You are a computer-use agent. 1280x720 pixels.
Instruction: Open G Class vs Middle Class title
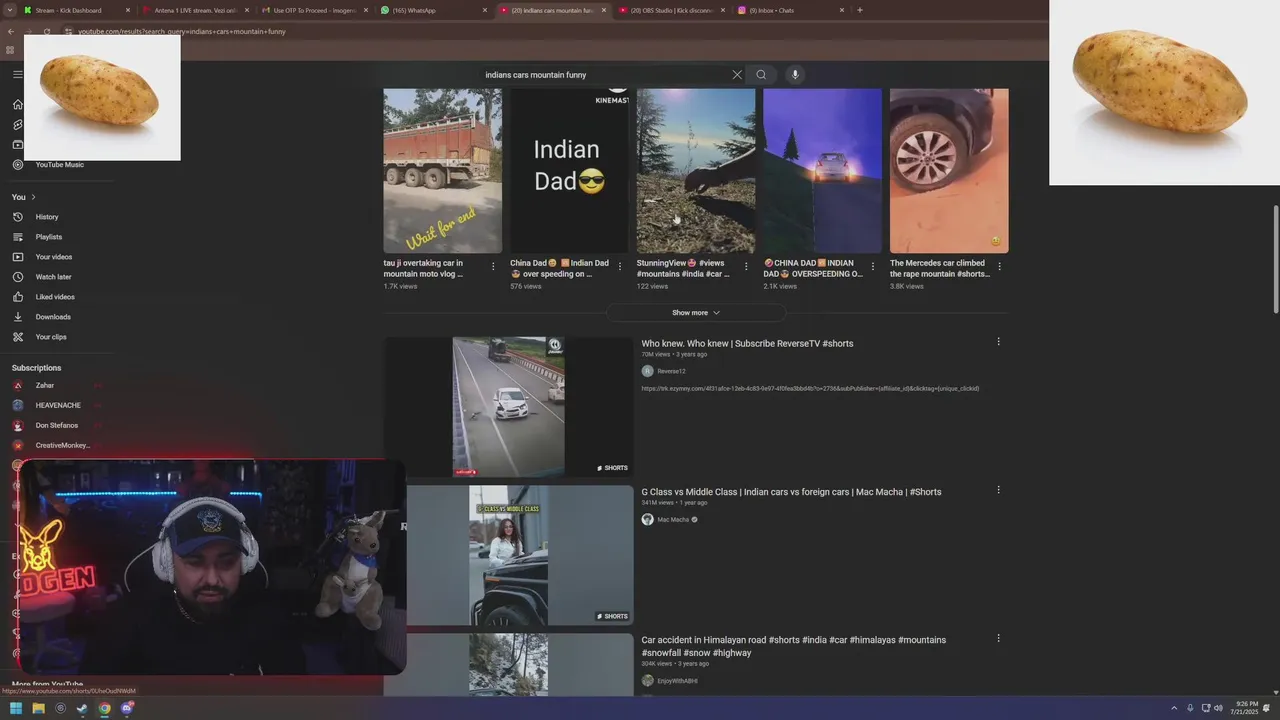coord(791,492)
